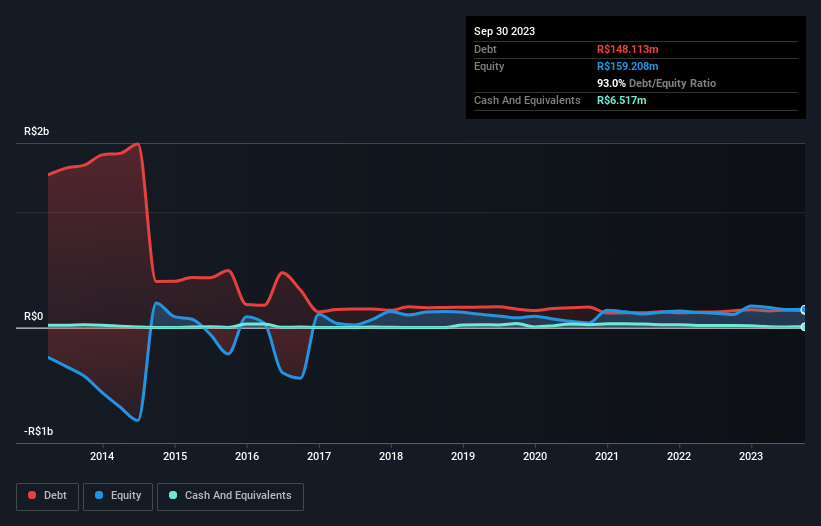Click Cash And Equivalents label in tooltip
821x526 pixels.
[527, 100]
